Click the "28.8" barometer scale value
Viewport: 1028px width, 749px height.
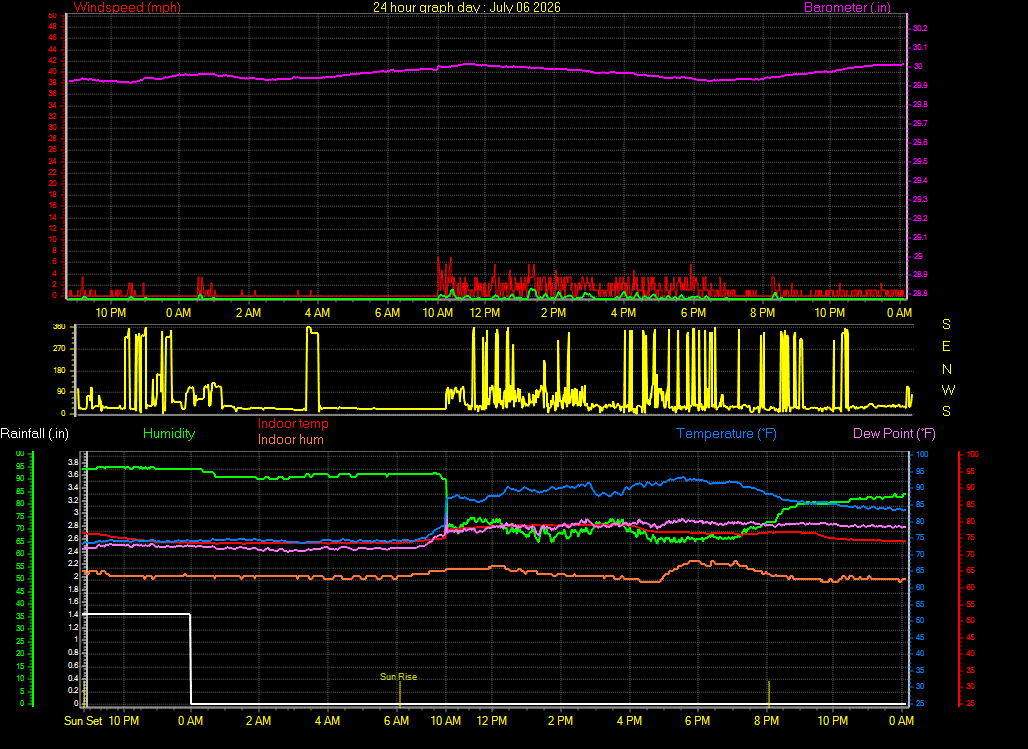tap(920, 293)
